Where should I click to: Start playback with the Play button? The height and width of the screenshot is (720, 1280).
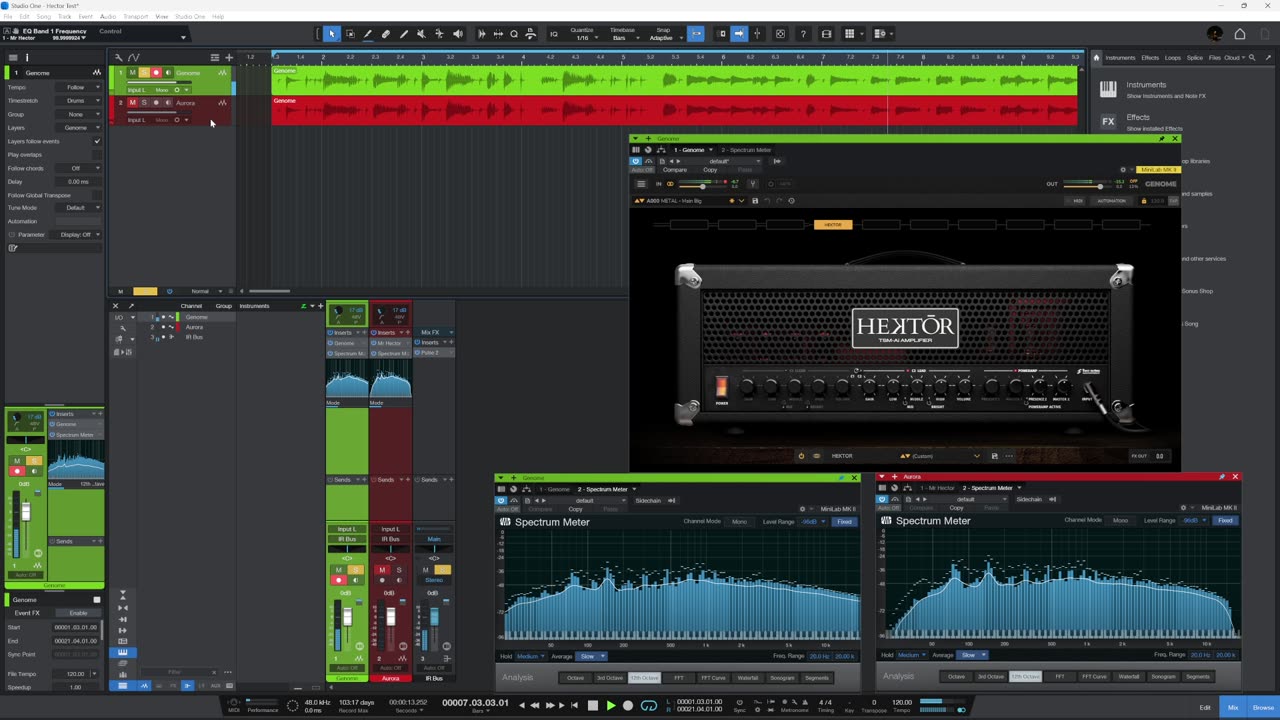point(610,705)
